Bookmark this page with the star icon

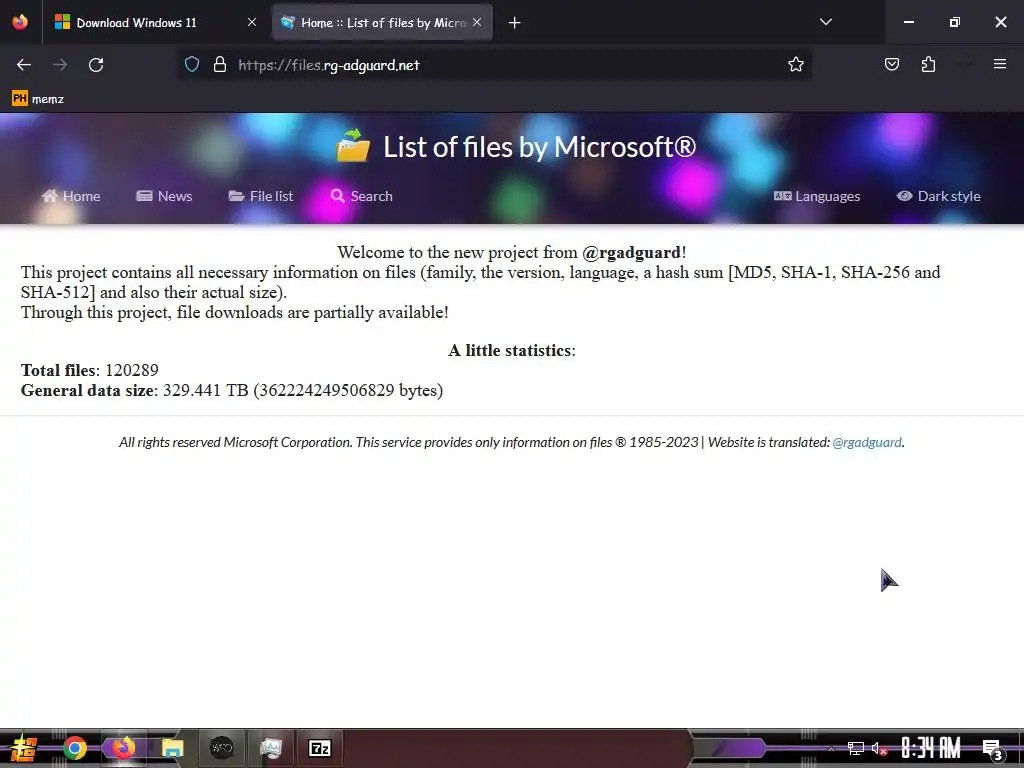point(795,65)
